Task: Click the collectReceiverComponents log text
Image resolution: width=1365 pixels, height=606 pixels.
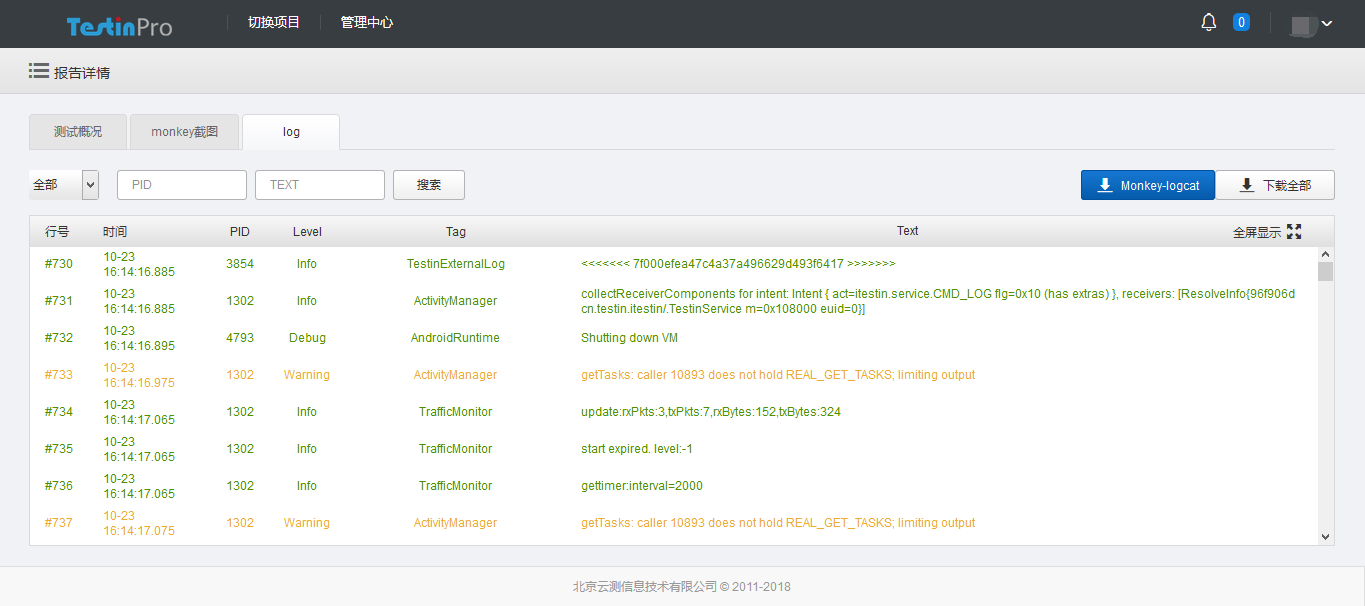Action: (x=938, y=301)
